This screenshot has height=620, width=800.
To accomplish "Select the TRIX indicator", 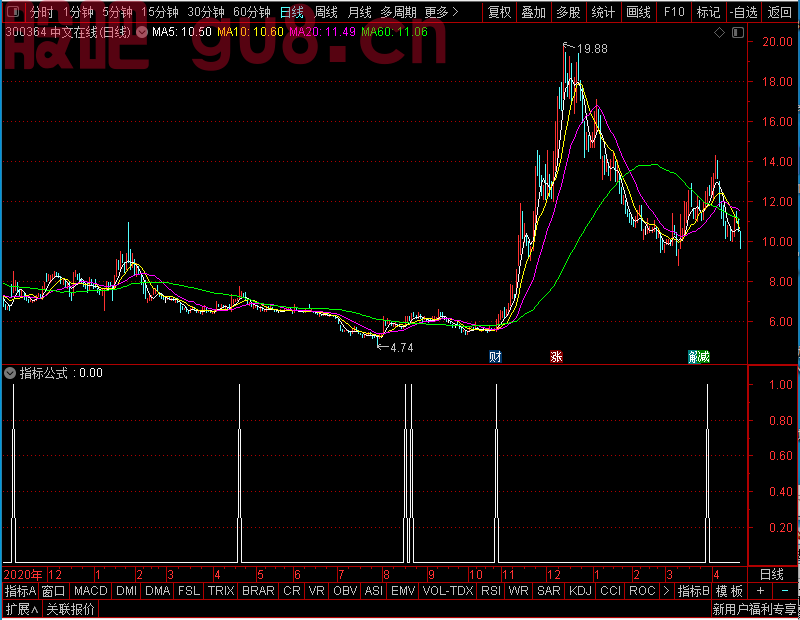I will pos(221,591).
